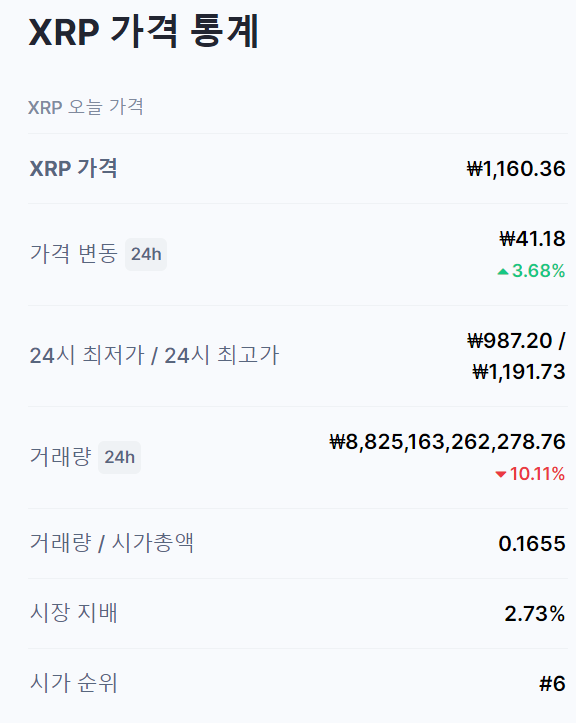This screenshot has width=576, height=723.
Task: Select the 24h badge next to 거래량
Action: click(119, 457)
